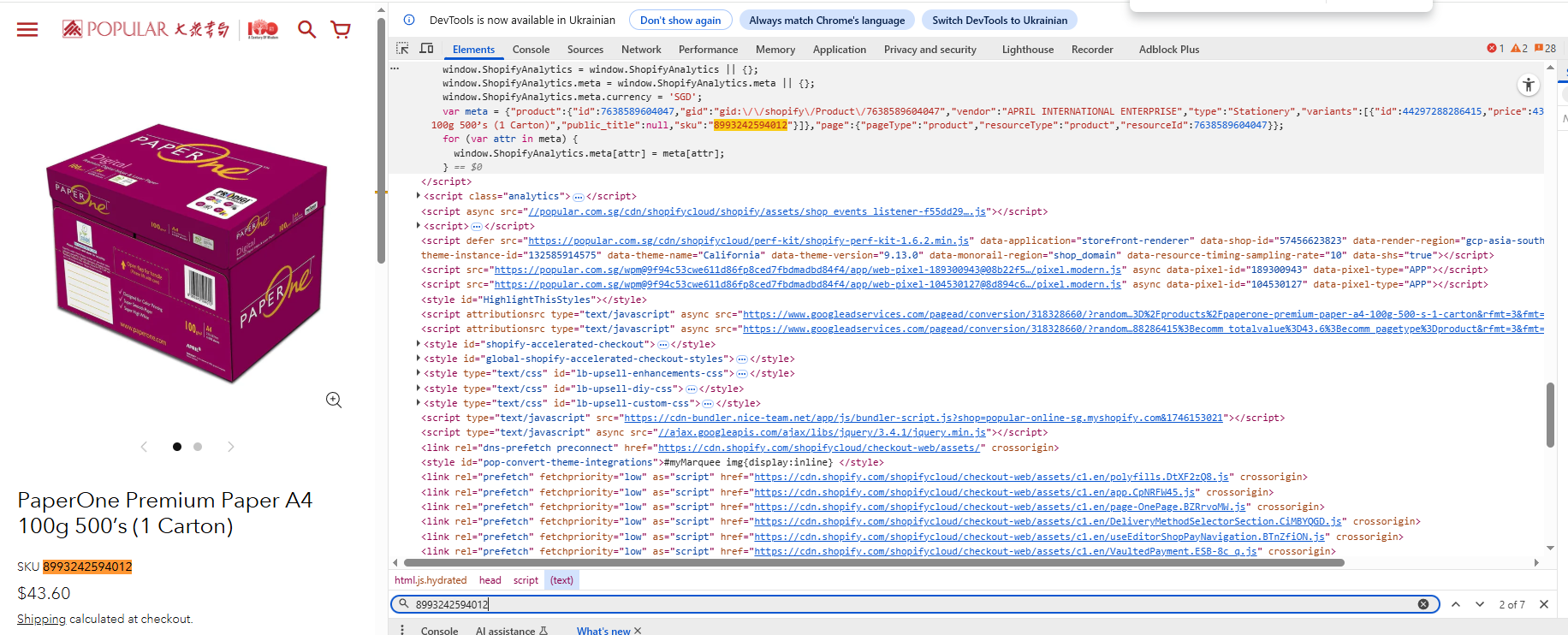Open shop_events_listener script link

(757, 211)
